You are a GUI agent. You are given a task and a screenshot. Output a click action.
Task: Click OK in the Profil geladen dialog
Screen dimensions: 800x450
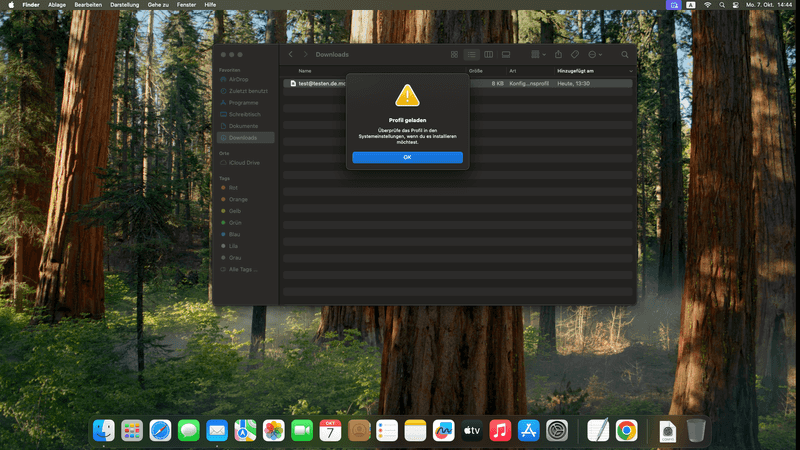[x=407, y=157]
